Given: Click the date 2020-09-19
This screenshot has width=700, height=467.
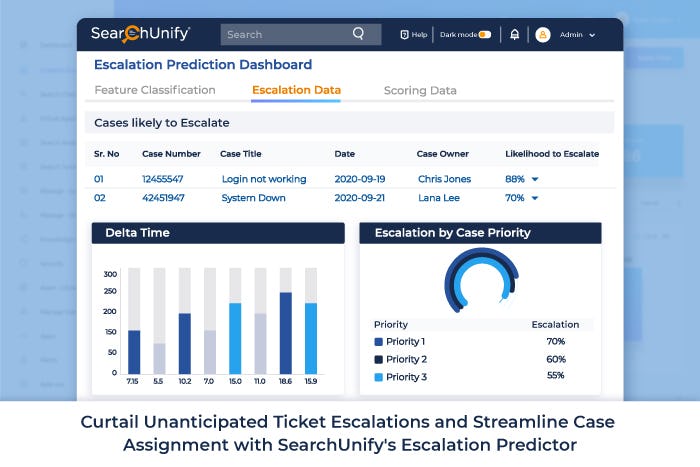Looking at the screenshot, I should [x=360, y=179].
